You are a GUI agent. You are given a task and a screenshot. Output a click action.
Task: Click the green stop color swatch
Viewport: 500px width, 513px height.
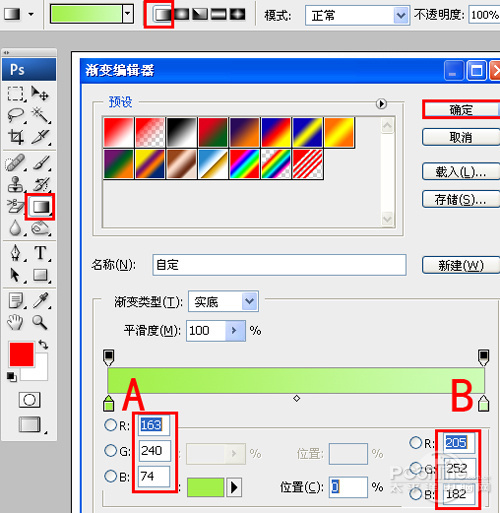click(x=205, y=487)
